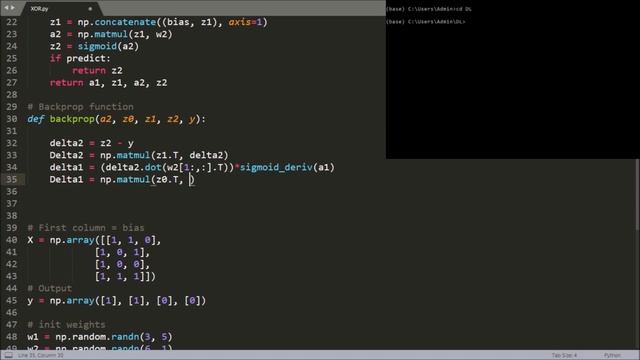Click 'if predict:' on line 25

click(x=80, y=58)
